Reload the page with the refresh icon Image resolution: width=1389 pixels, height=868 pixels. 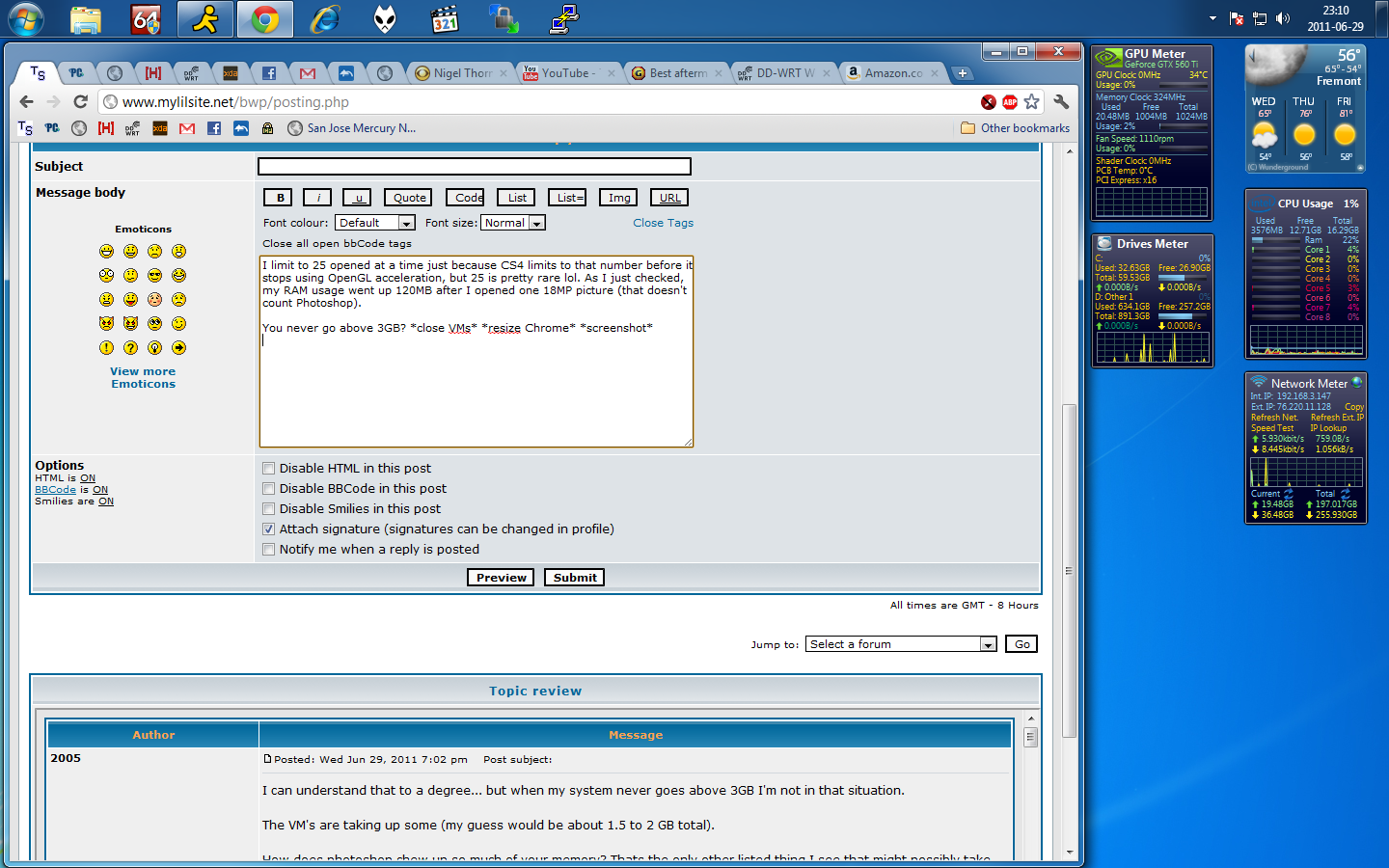(81, 101)
